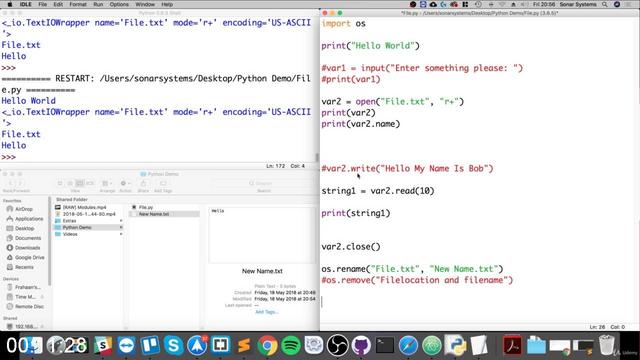Click Sonar Systems user name in menu bar
Viewport: 640px width, 360px height.
[x=578, y=4]
